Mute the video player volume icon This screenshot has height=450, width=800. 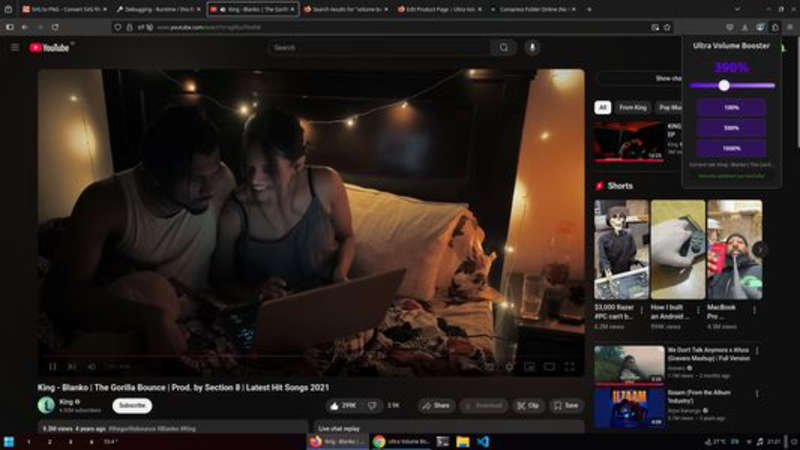pos(92,366)
